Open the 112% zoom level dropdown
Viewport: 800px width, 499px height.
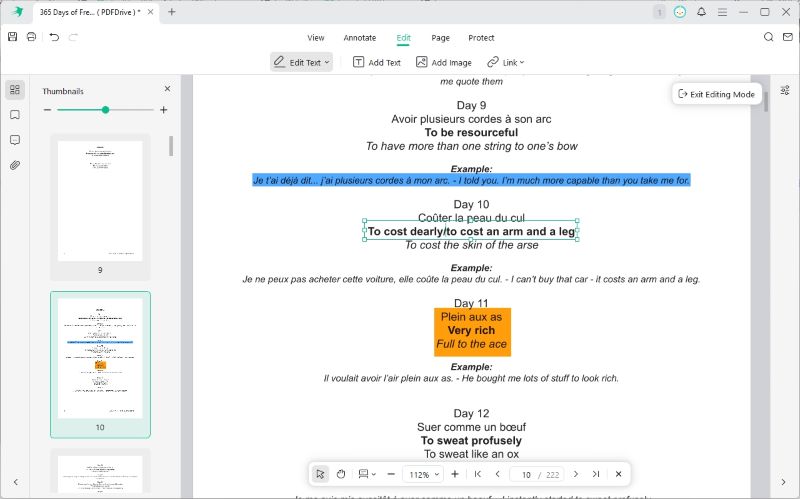point(423,474)
